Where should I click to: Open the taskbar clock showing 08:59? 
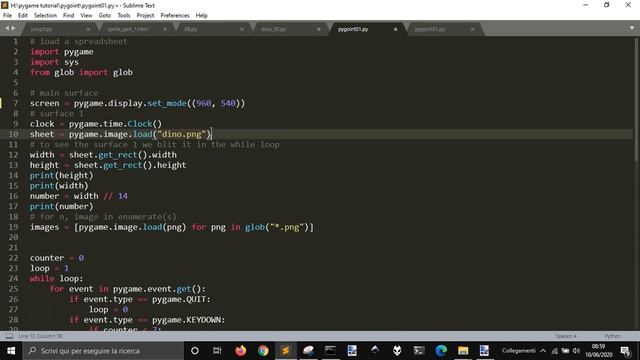coord(598,351)
